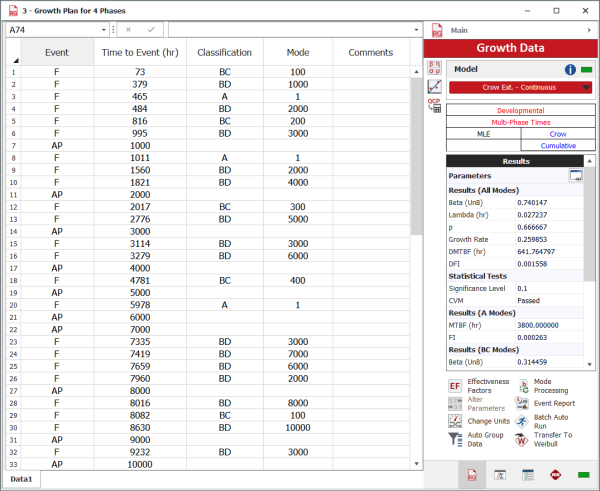Select the Time to Event (hr) column header

(140, 52)
